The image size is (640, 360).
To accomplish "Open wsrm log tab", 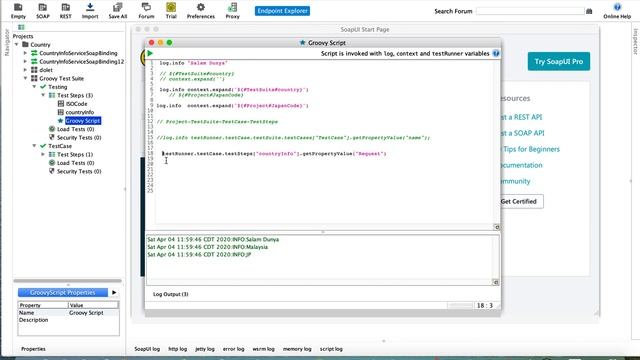I will (x=264, y=349).
